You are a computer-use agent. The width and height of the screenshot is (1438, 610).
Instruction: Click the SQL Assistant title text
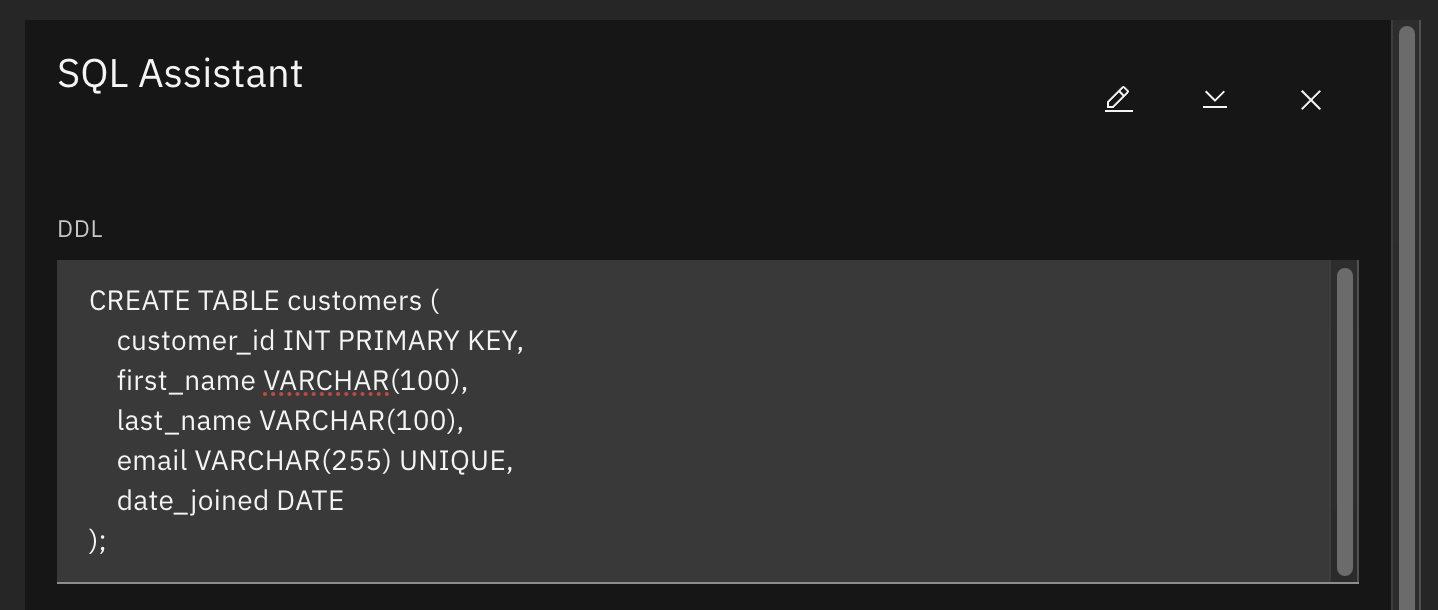[180, 74]
